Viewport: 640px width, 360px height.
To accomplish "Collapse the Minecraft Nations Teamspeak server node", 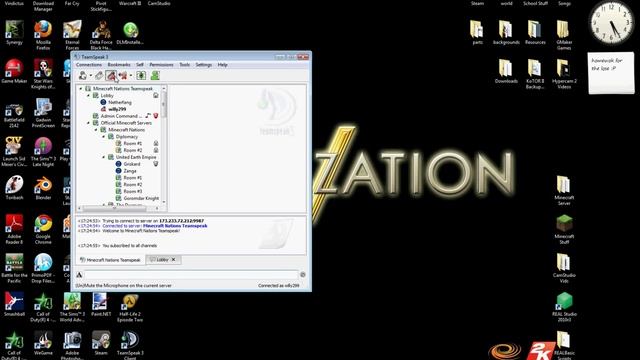I will click(x=81, y=89).
